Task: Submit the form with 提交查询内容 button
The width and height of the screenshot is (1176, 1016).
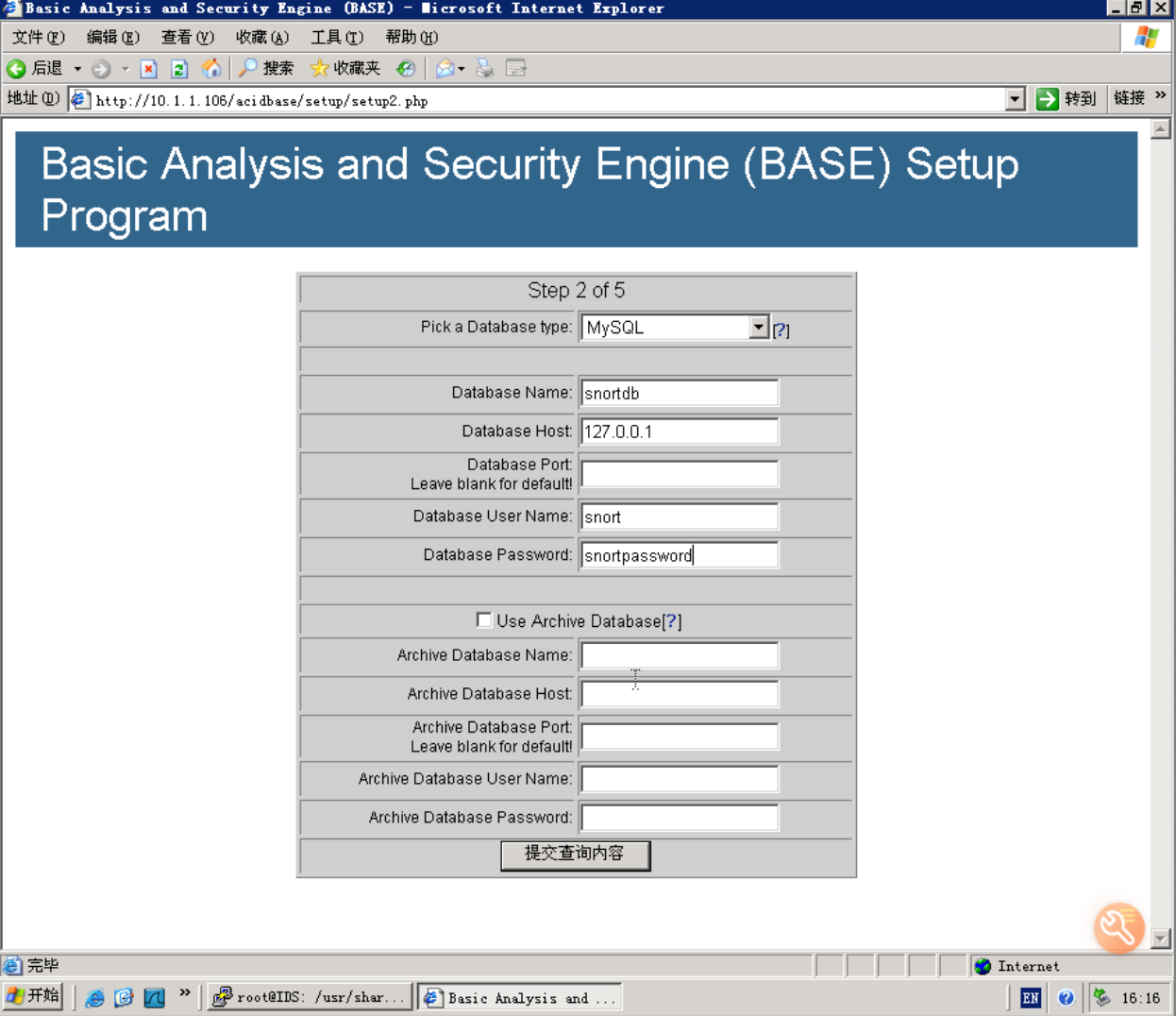Action: (x=576, y=855)
